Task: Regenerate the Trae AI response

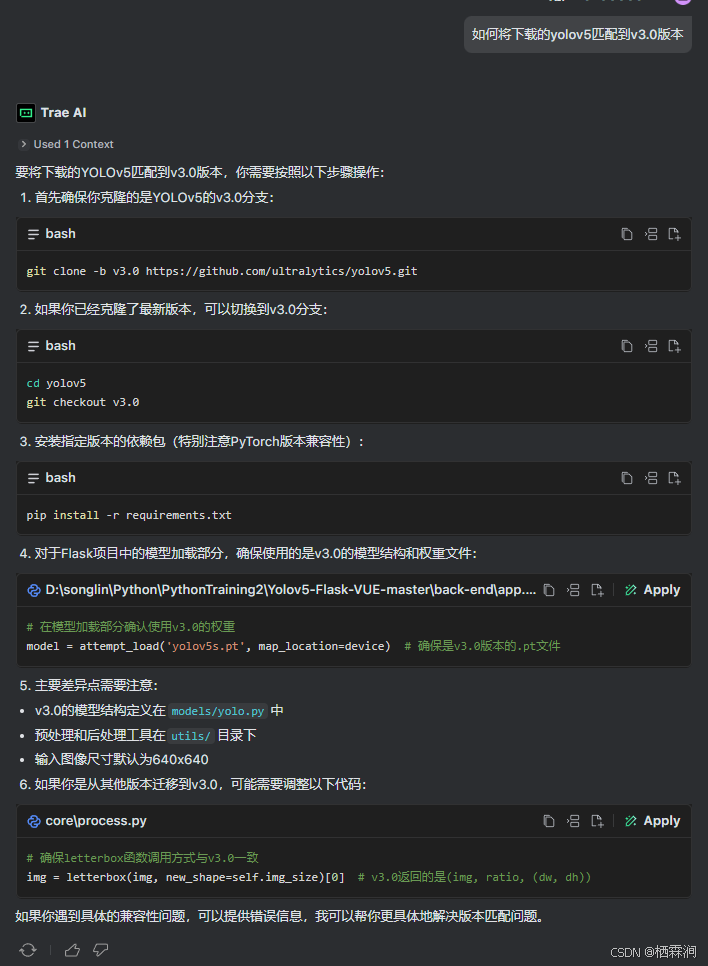Action: (28, 950)
